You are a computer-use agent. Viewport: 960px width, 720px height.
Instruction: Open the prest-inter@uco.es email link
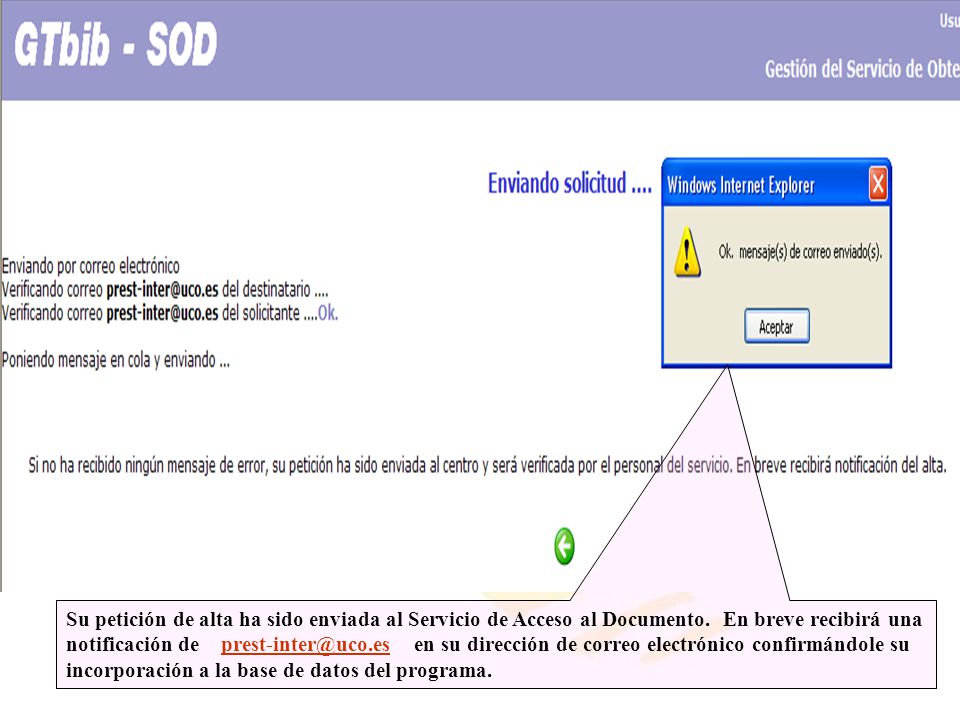coord(306,645)
